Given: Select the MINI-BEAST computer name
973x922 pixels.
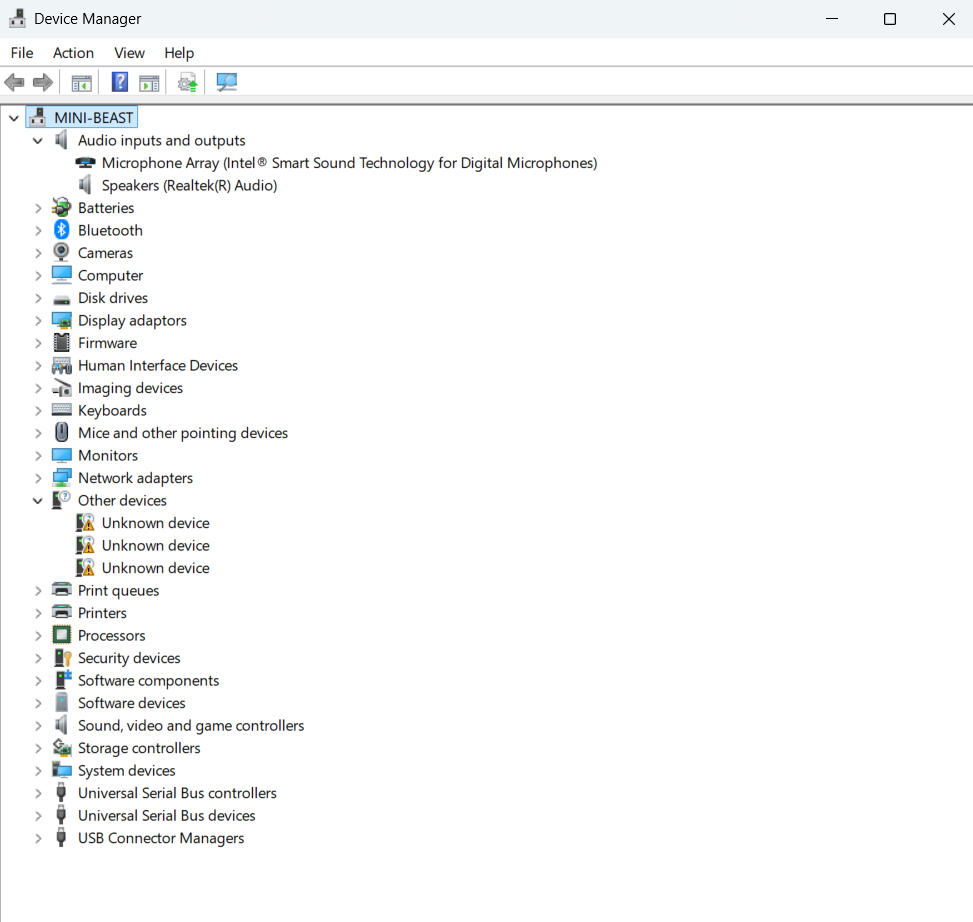Looking at the screenshot, I should [x=94, y=118].
